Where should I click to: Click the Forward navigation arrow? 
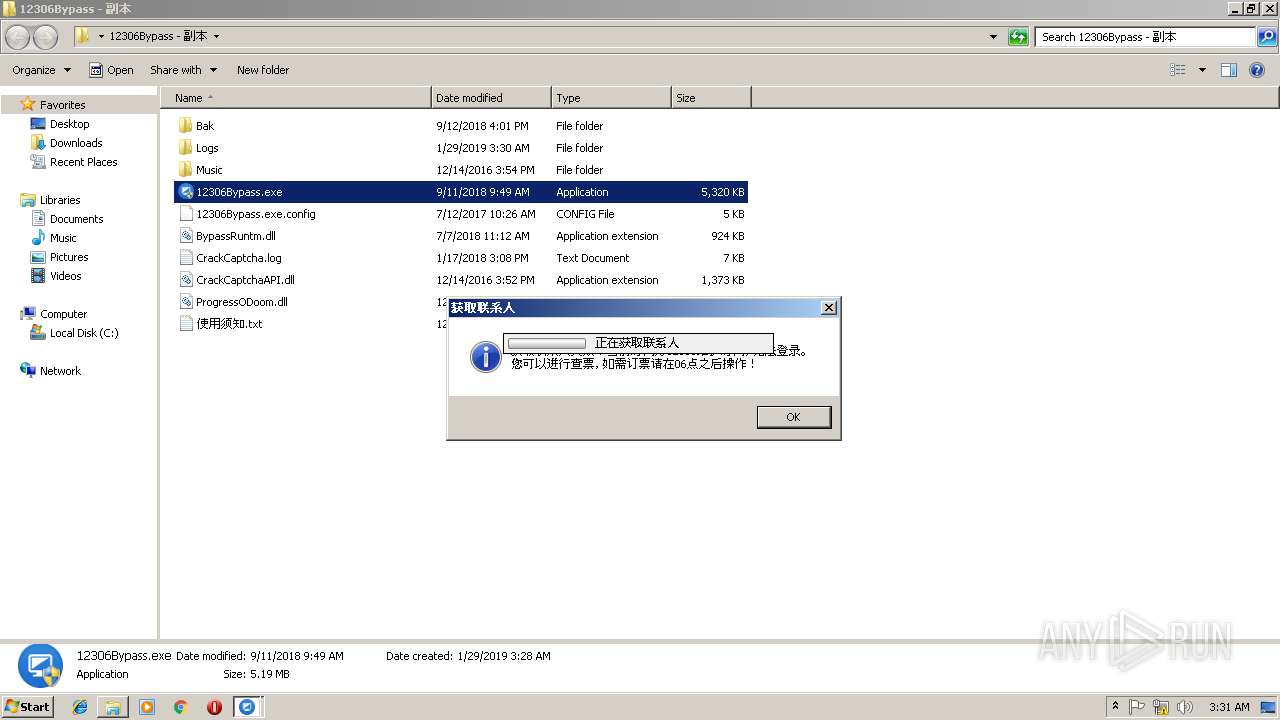tap(46, 37)
